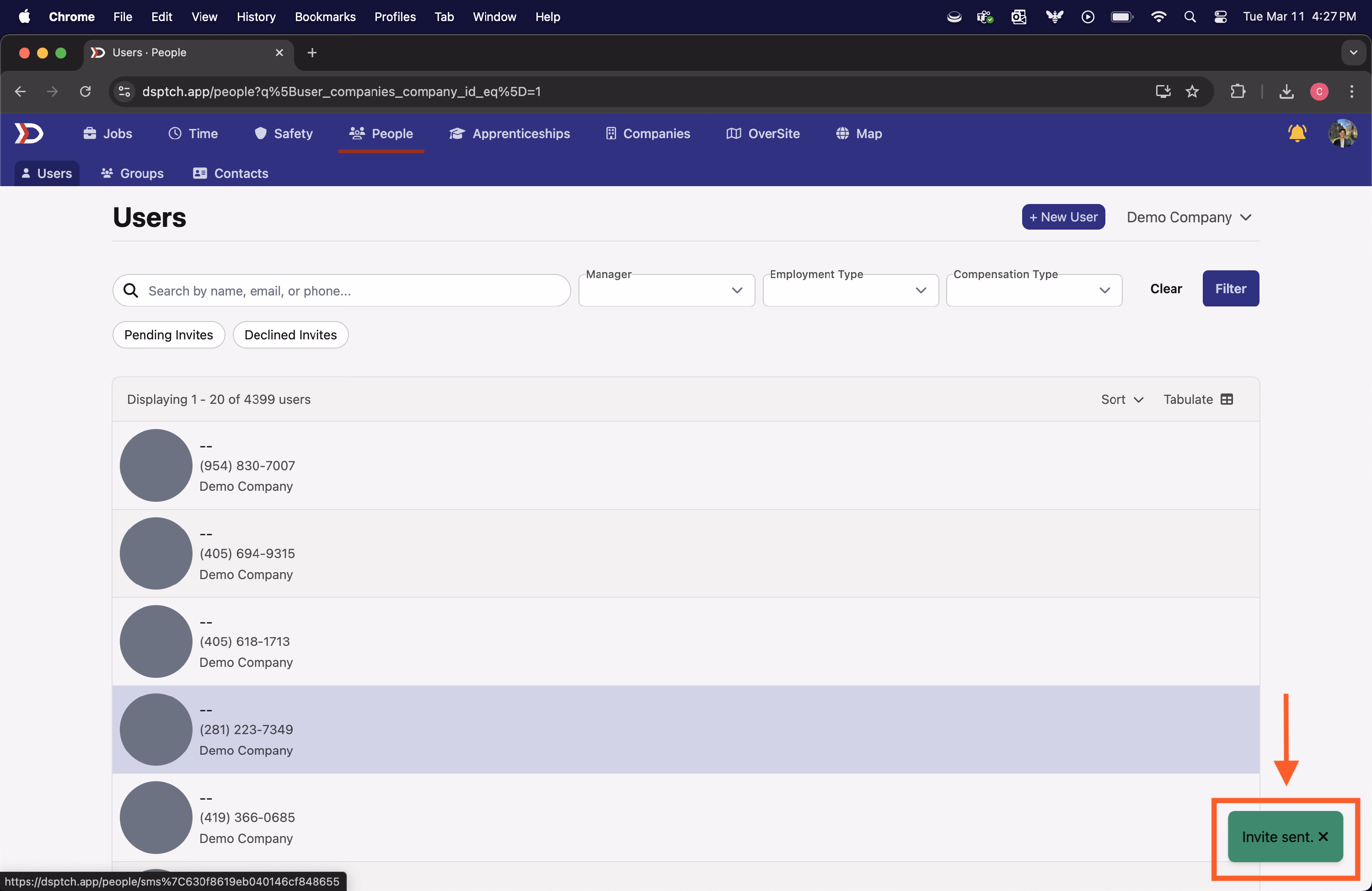Dismiss the Invite sent notification
The image size is (1372, 891).
pos(1324,836)
